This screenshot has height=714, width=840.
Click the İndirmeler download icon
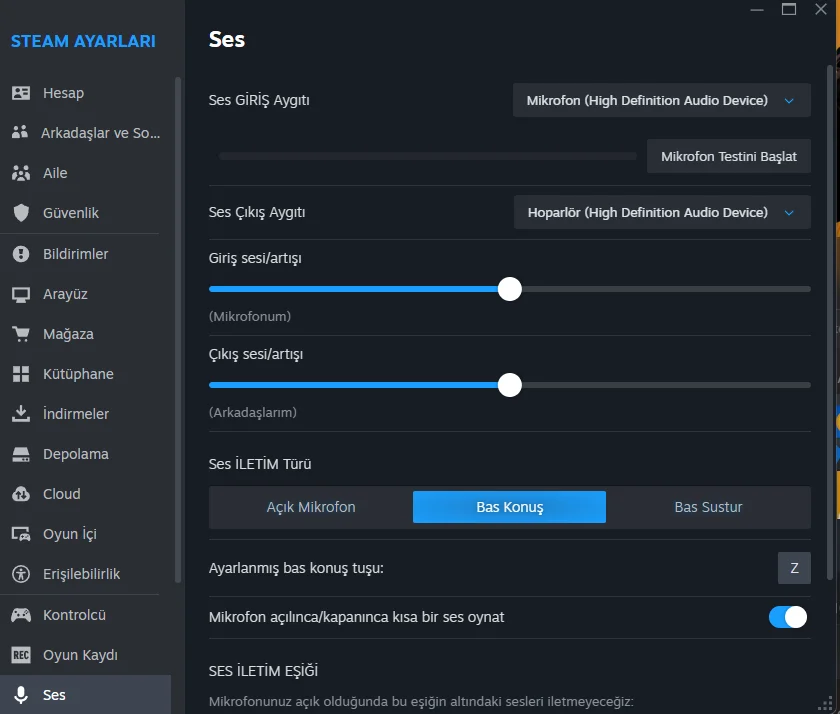tap(21, 414)
